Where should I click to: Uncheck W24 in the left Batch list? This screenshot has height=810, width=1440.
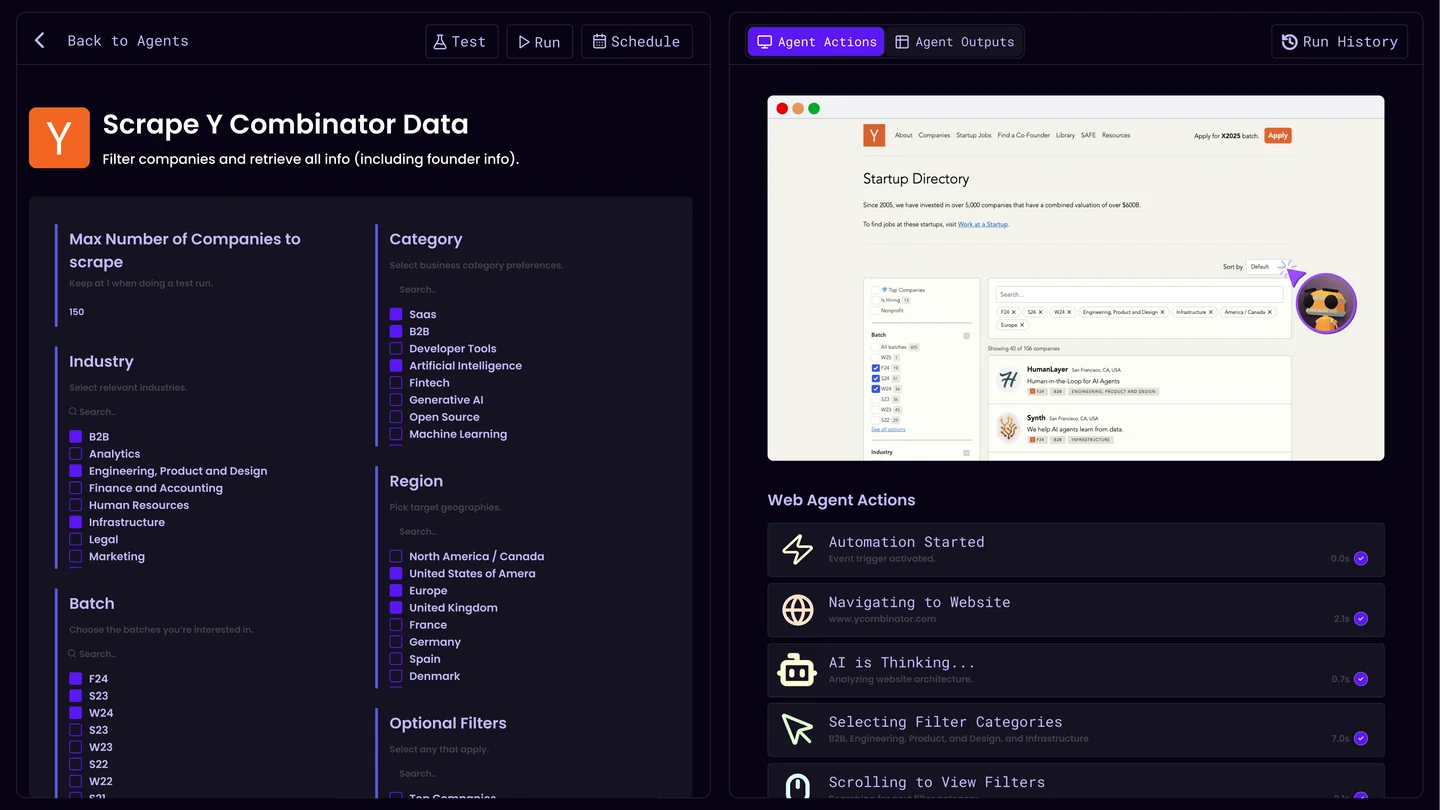click(x=75, y=713)
